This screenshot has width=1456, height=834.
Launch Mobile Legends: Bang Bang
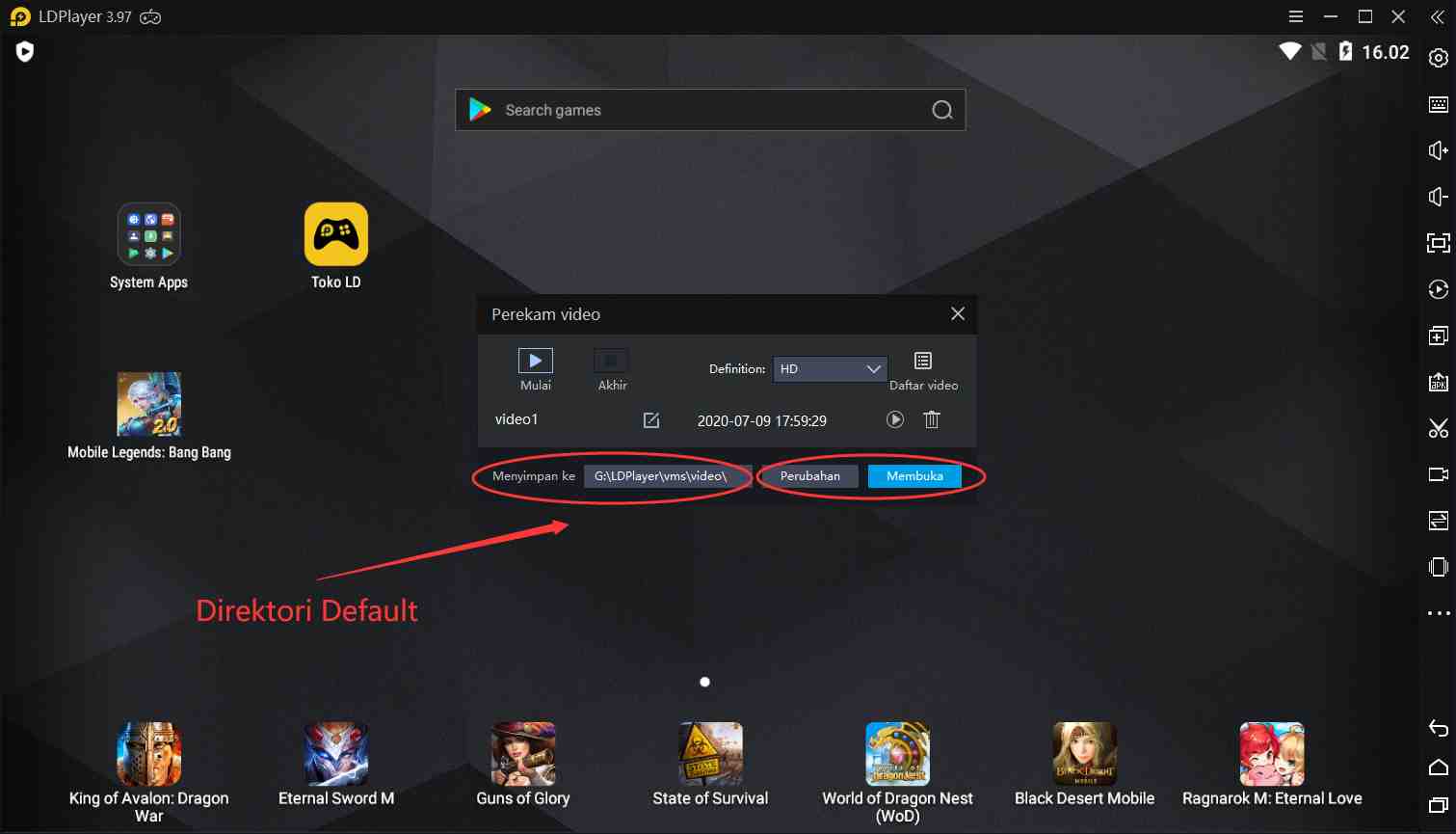click(x=149, y=416)
